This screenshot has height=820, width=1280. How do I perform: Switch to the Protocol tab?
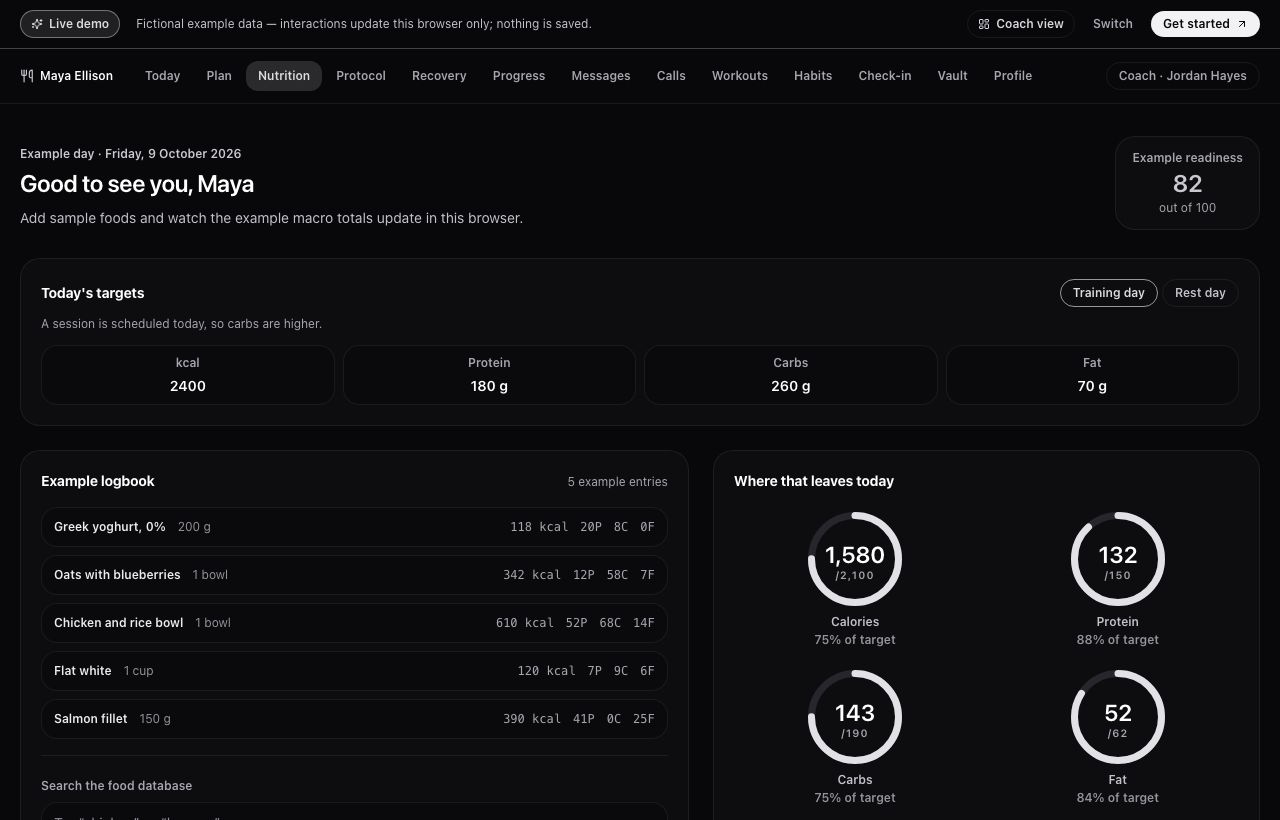point(361,76)
